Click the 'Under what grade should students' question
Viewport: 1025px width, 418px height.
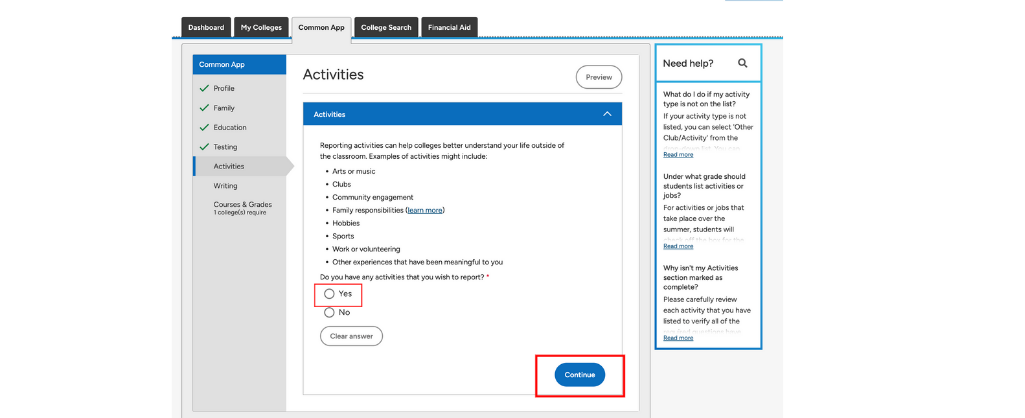[704, 186]
